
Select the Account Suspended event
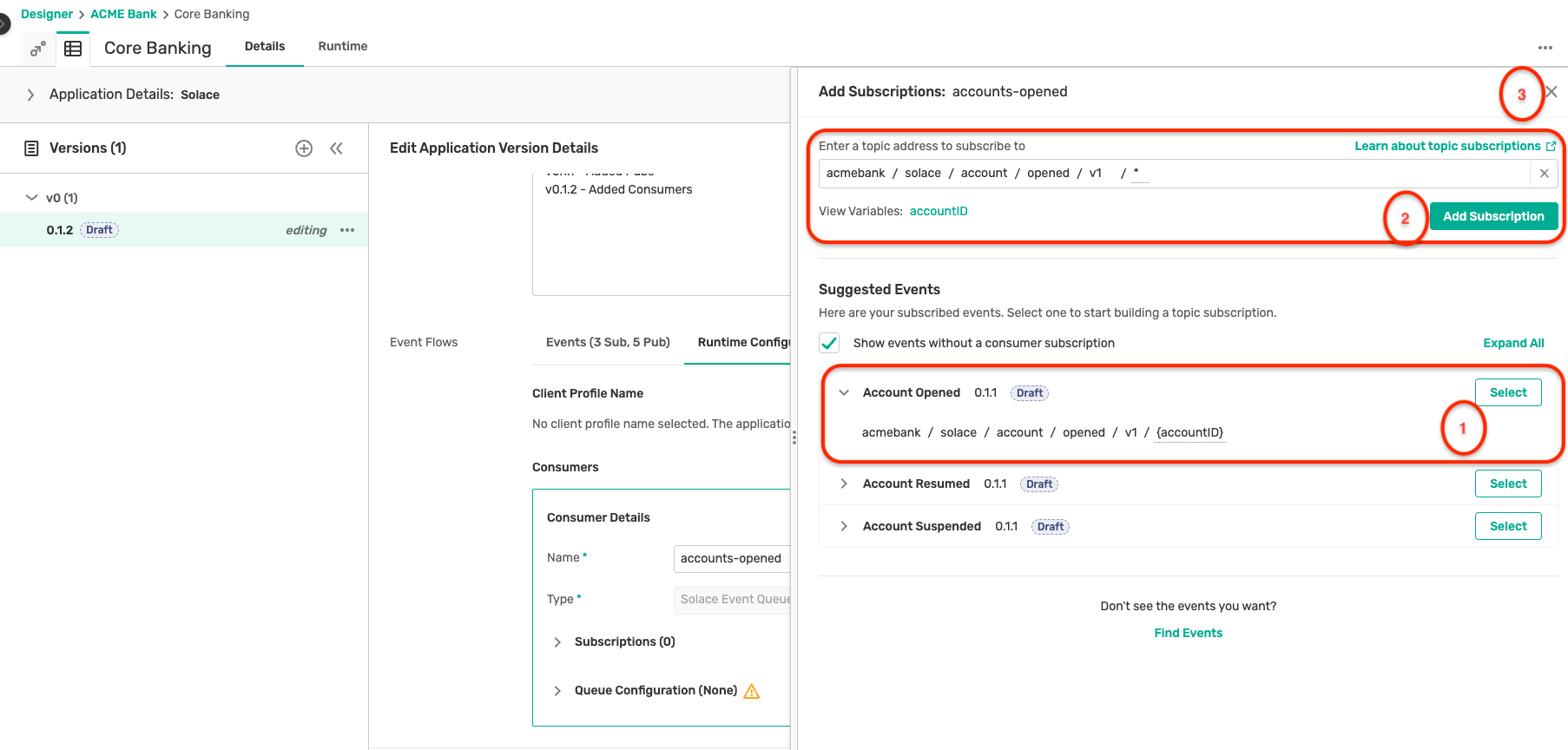point(1508,526)
